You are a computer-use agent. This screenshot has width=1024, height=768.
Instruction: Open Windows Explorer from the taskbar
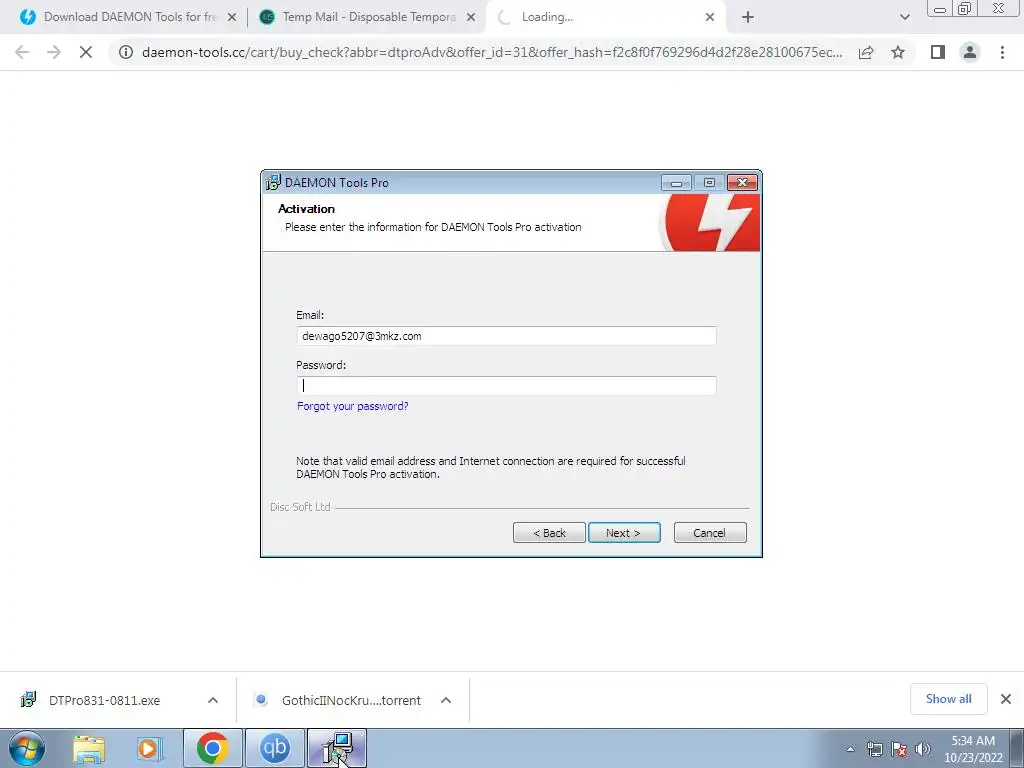coord(89,748)
